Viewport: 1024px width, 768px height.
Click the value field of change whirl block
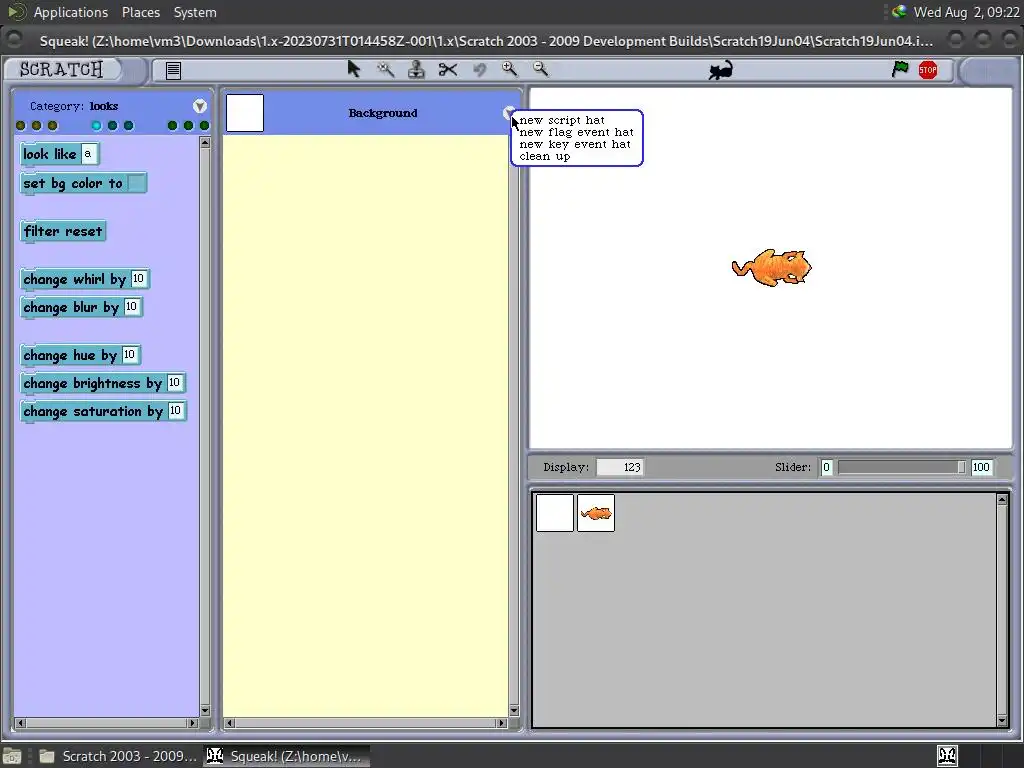click(138, 279)
